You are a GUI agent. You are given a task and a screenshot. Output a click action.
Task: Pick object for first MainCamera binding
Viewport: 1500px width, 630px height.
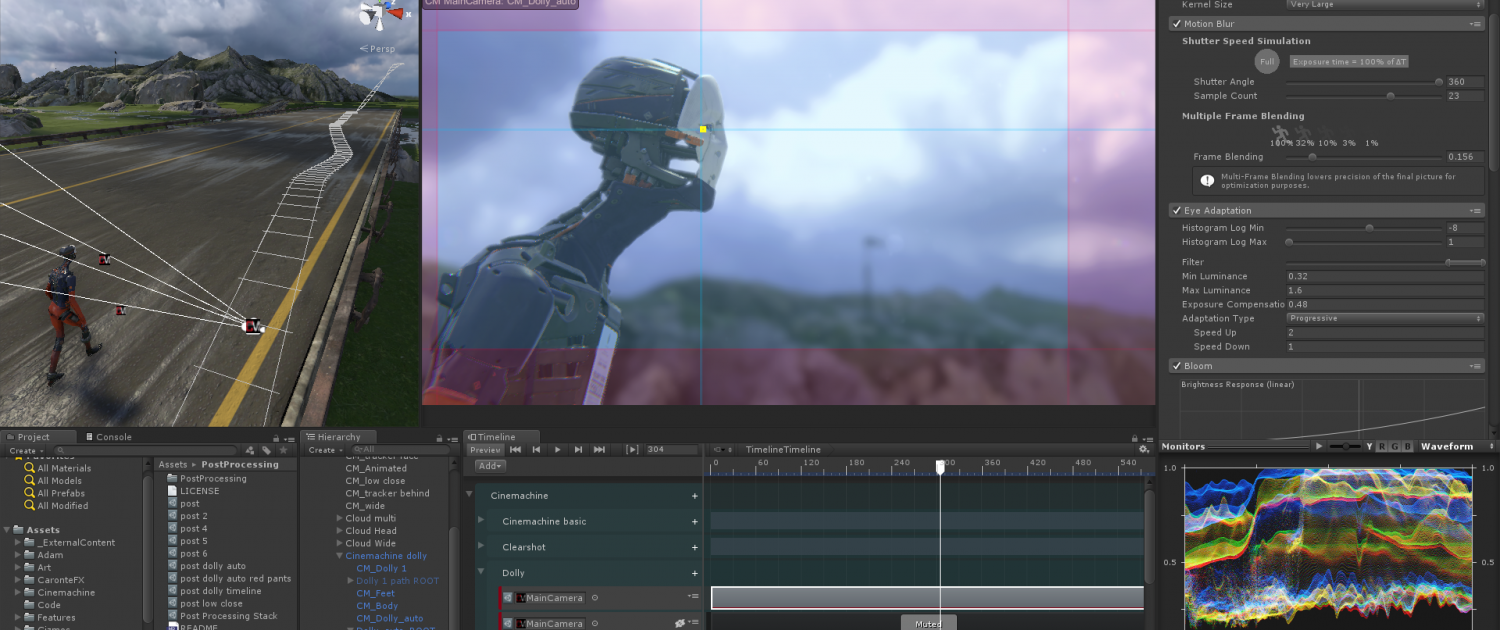[595, 598]
